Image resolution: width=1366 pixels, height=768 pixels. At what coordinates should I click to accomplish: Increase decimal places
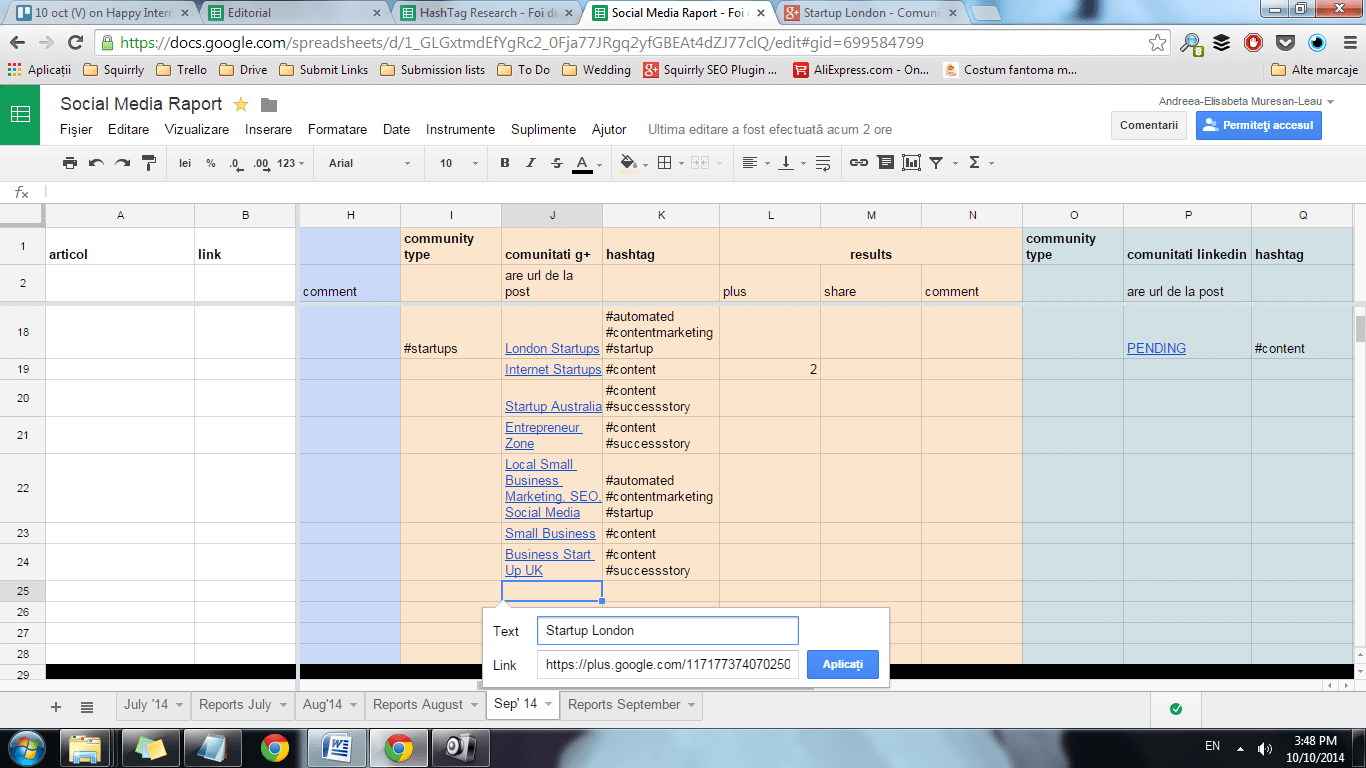261,163
